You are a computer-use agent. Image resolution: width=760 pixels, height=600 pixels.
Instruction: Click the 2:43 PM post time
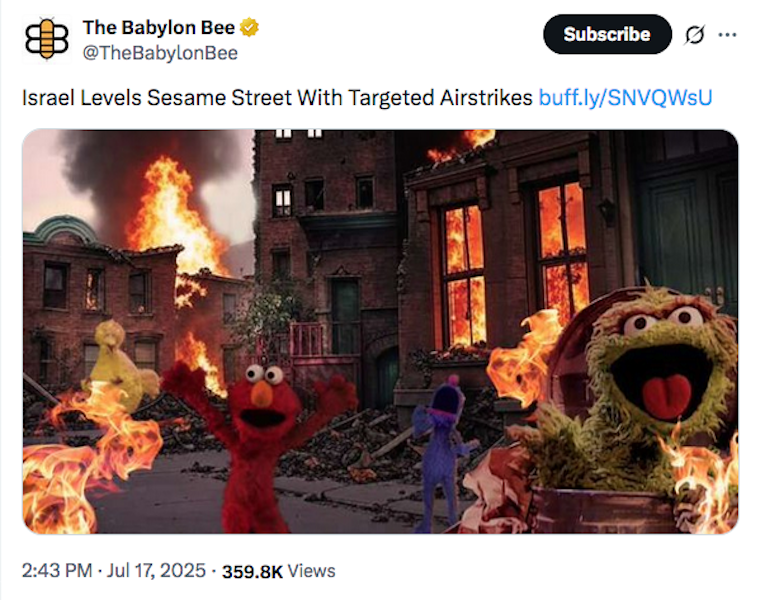point(57,570)
